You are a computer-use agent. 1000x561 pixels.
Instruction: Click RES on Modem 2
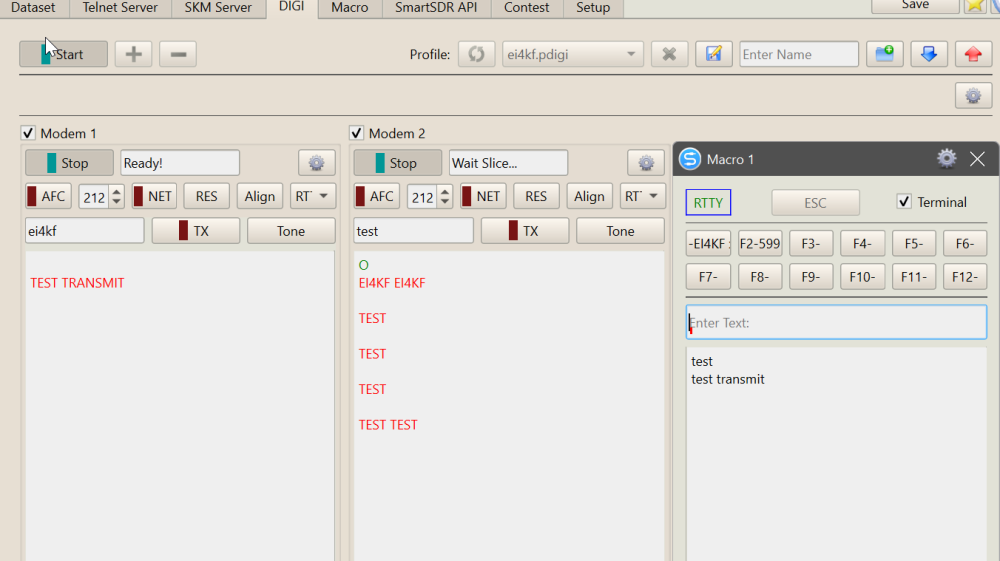pyautogui.click(x=536, y=196)
